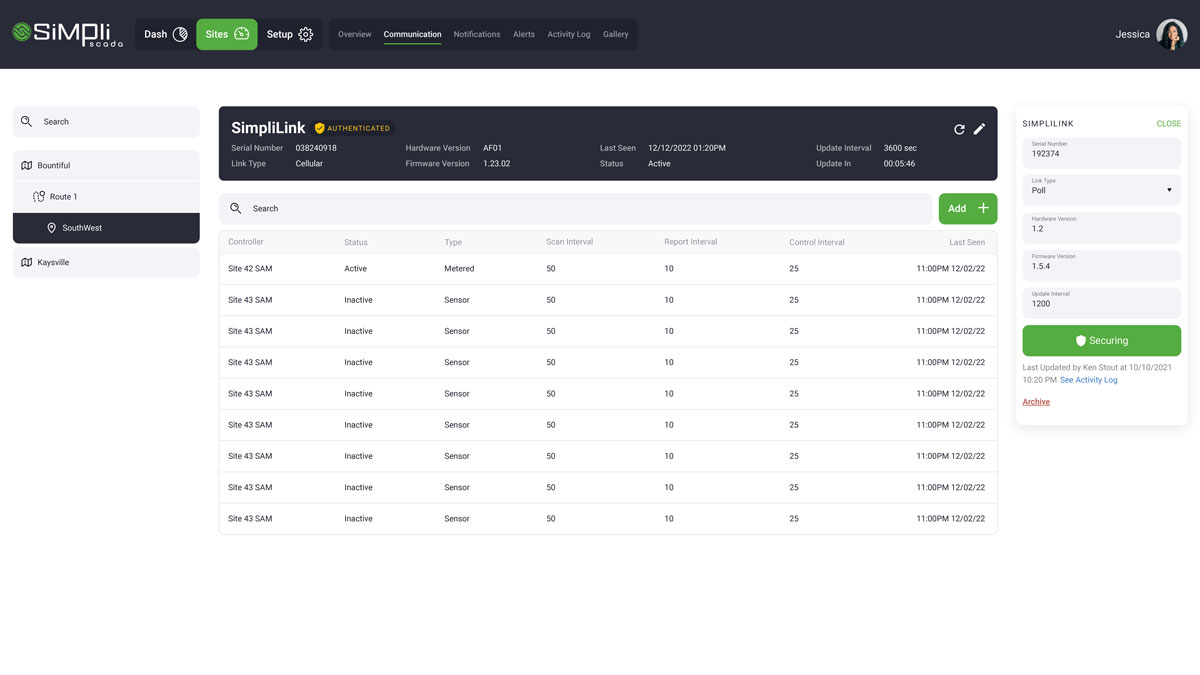This screenshot has height=675, width=1200.
Task: Switch to the Overview tab
Action: tap(355, 34)
